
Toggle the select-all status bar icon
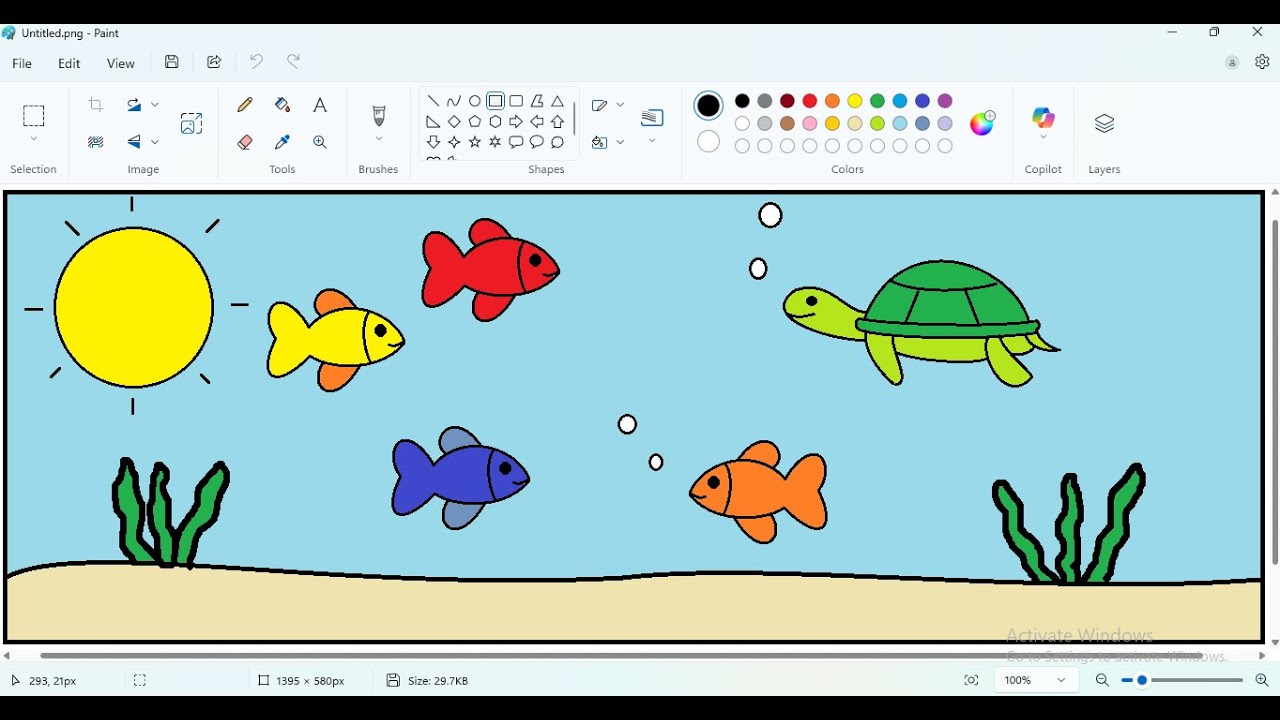140,681
